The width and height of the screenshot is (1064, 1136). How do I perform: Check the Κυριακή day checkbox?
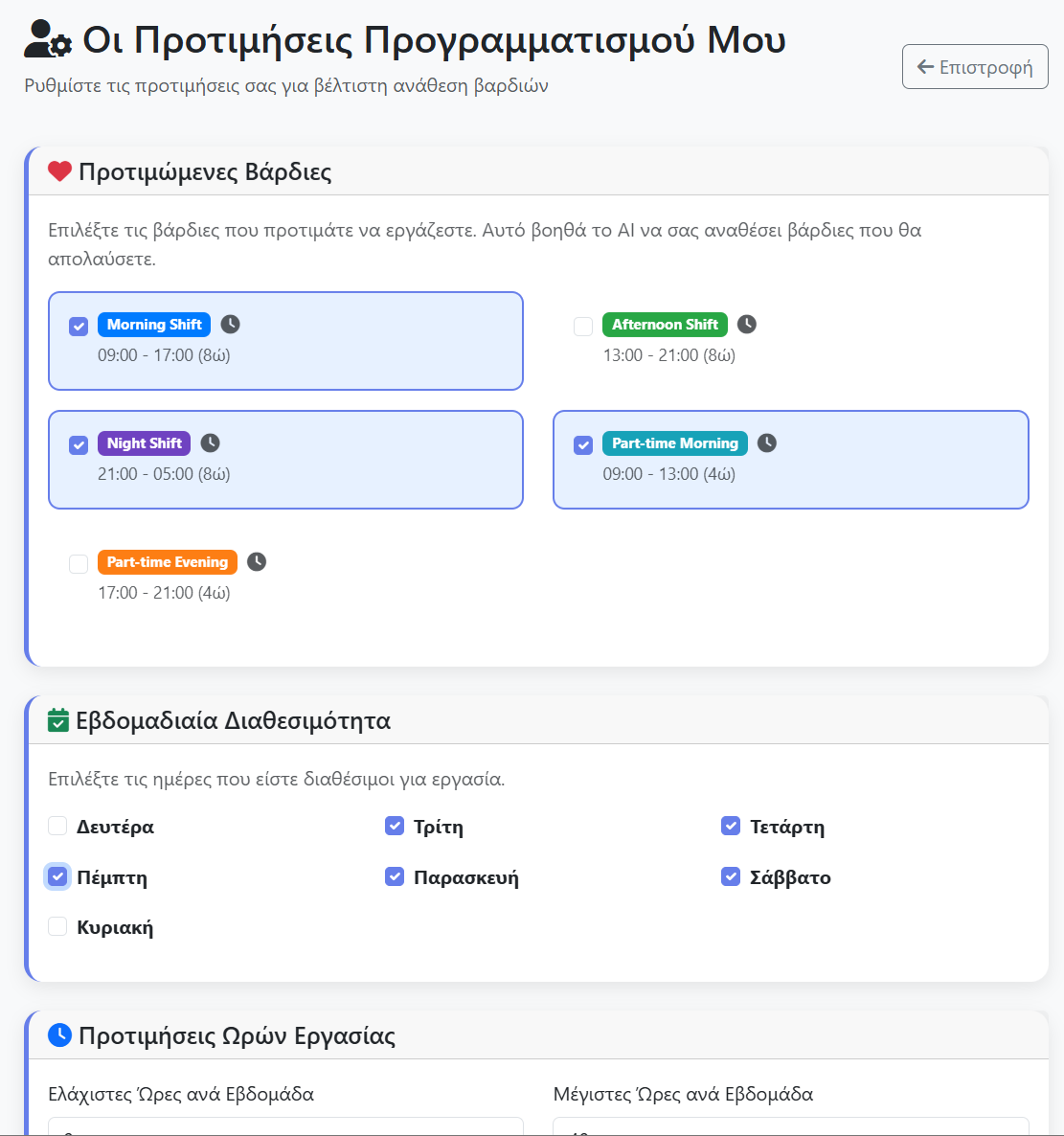(57, 926)
